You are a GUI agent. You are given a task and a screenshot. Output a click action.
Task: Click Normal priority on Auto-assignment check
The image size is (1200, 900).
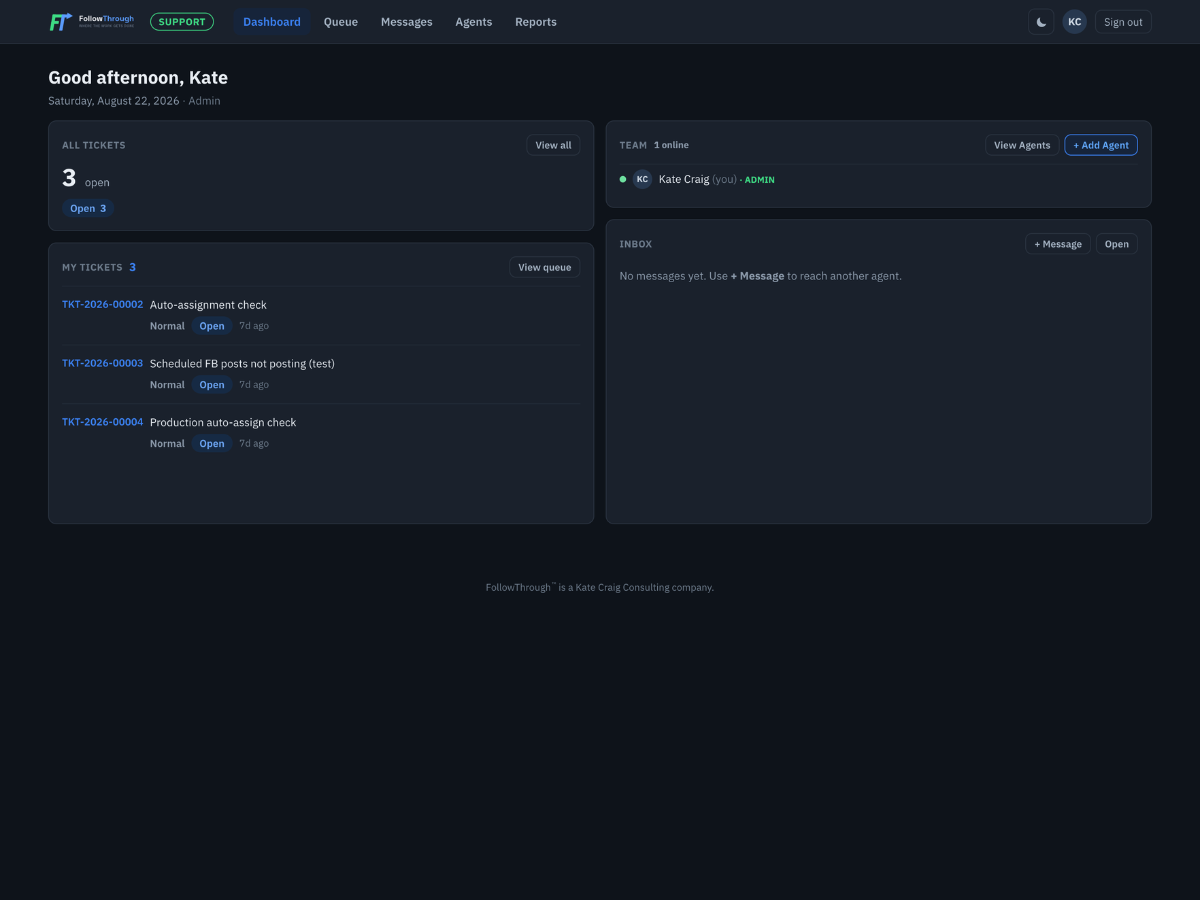click(x=167, y=326)
